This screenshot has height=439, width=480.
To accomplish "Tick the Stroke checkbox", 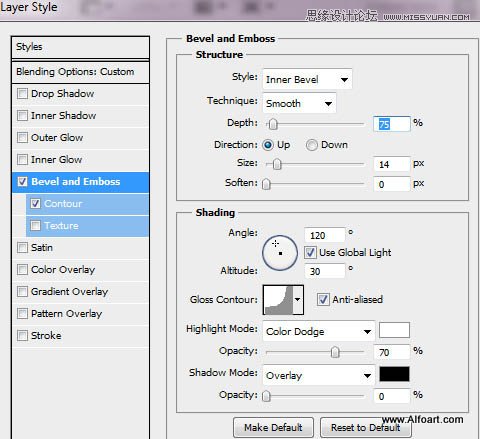I will point(22,336).
